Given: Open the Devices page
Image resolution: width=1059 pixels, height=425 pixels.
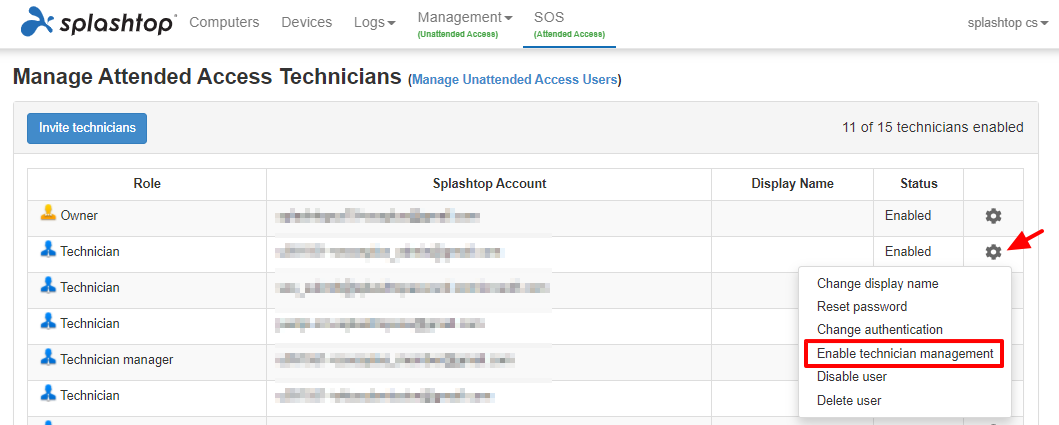Looking at the screenshot, I should coord(307,22).
